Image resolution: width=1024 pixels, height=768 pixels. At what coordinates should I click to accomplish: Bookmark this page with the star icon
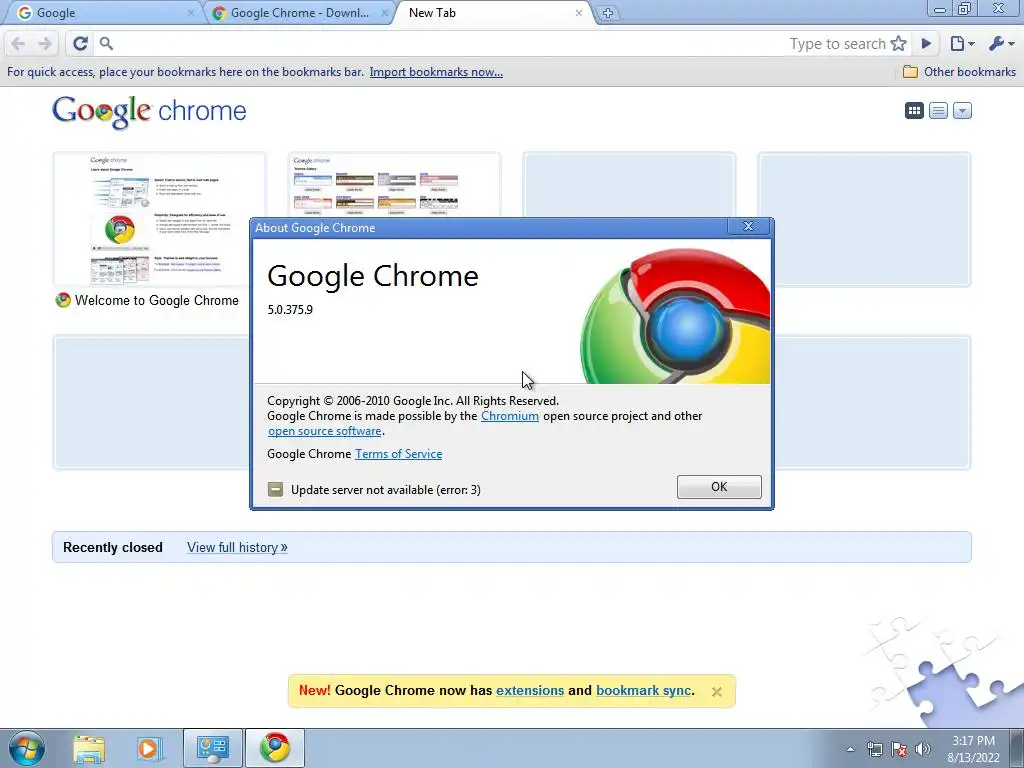pyautogui.click(x=899, y=44)
